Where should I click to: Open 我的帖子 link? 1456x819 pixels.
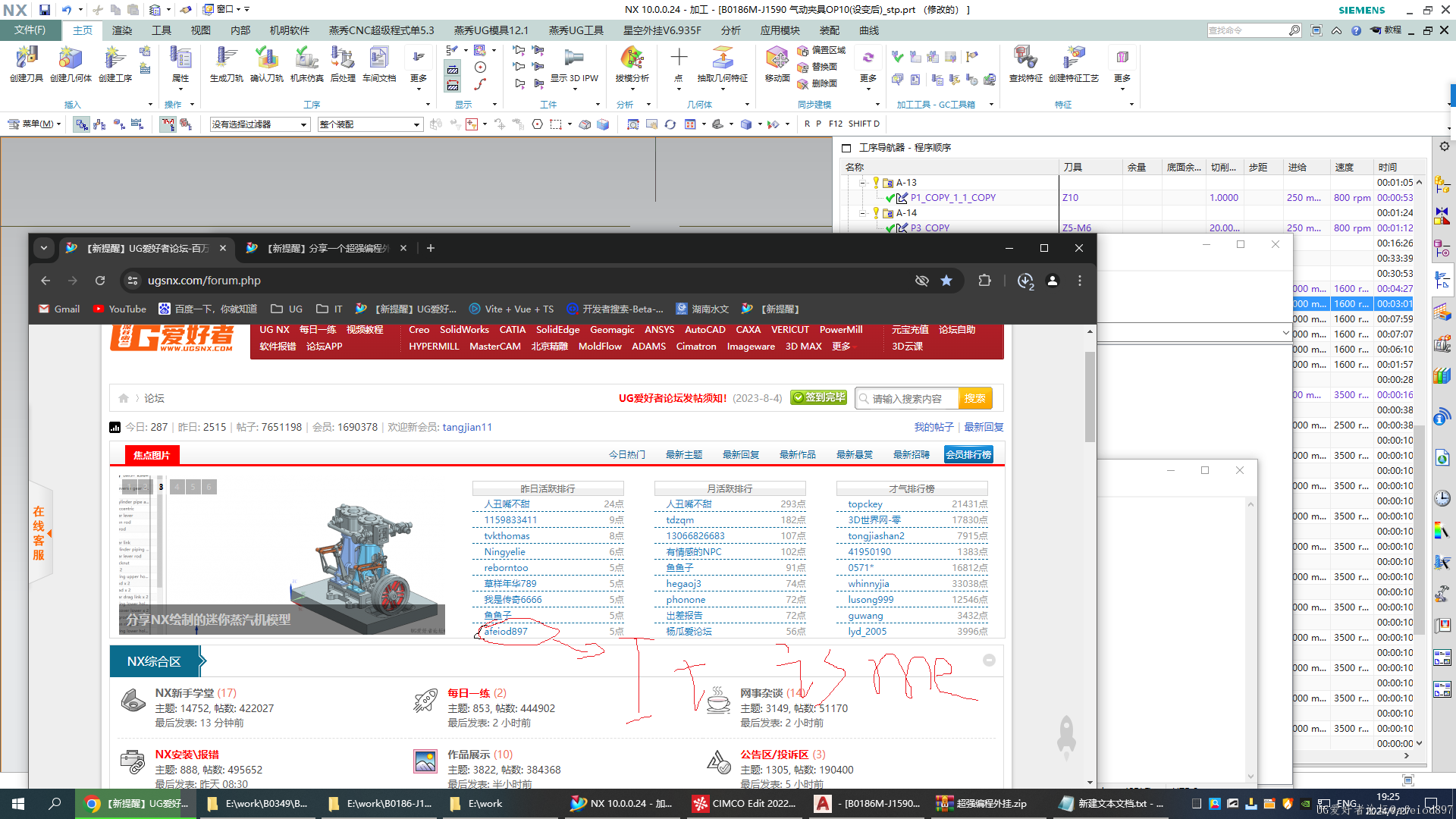click(934, 427)
